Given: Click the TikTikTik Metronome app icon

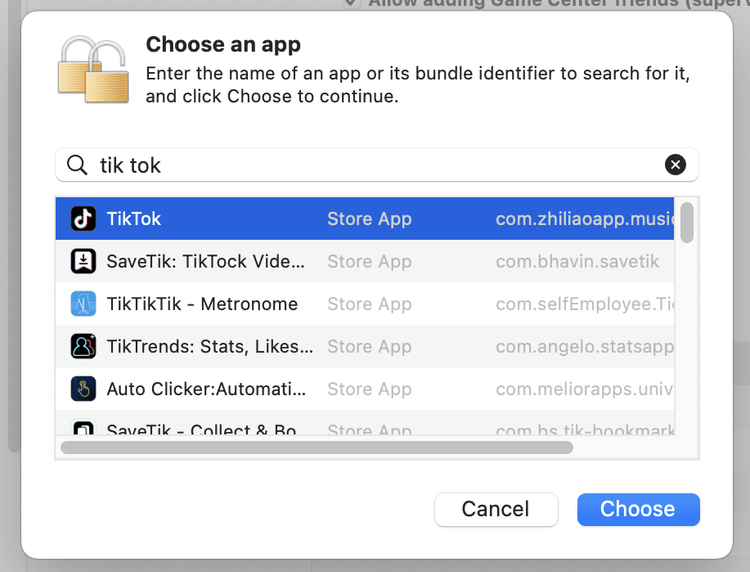Looking at the screenshot, I should (83, 304).
